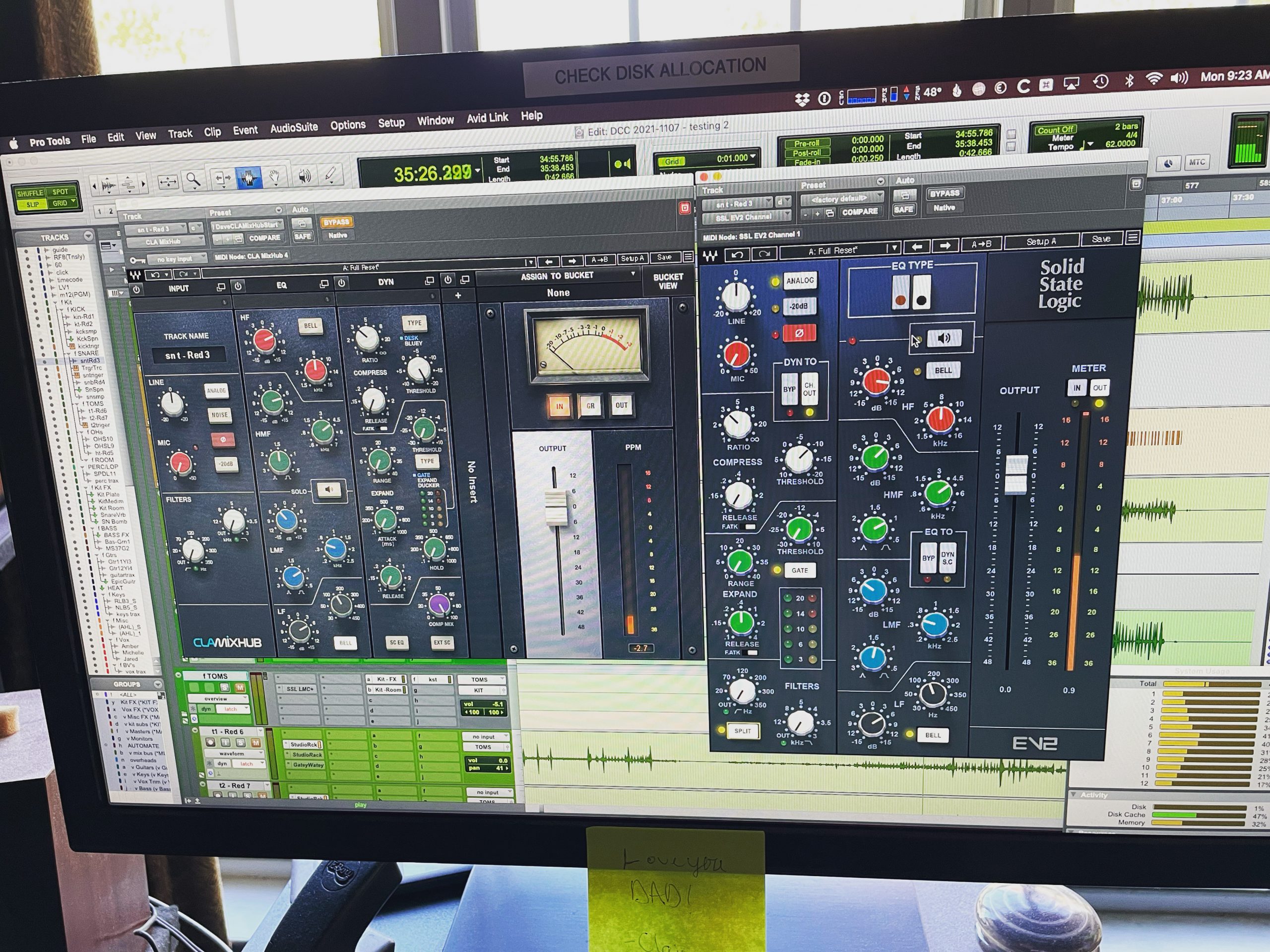This screenshot has height=952, width=1270.
Task: Open the Setup menu
Action: click(x=391, y=123)
